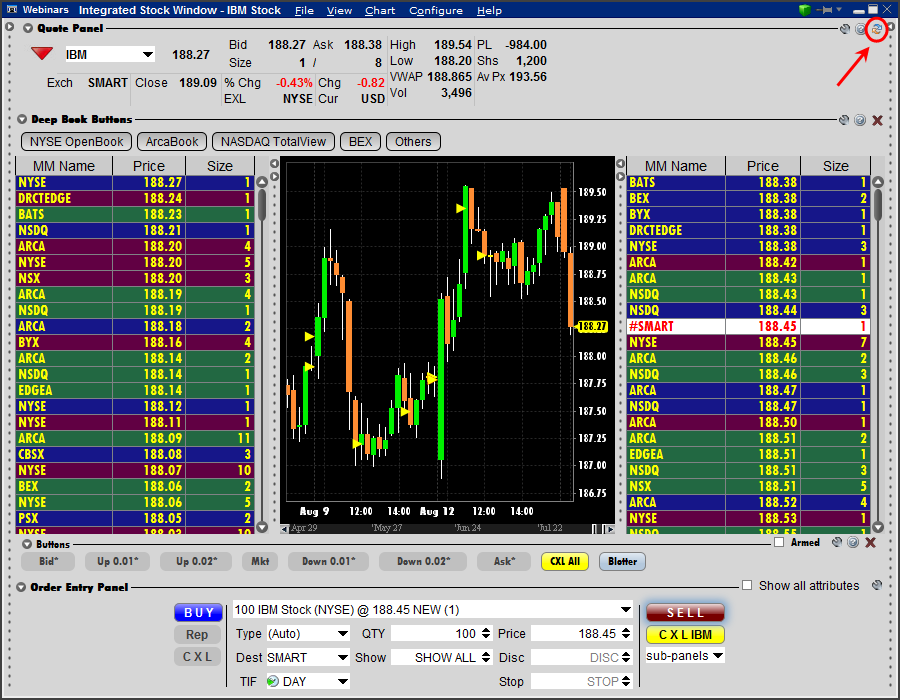Click the pushpin icon in title bar
The image size is (900, 700).
pyautogui.click(x=825, y=10)
